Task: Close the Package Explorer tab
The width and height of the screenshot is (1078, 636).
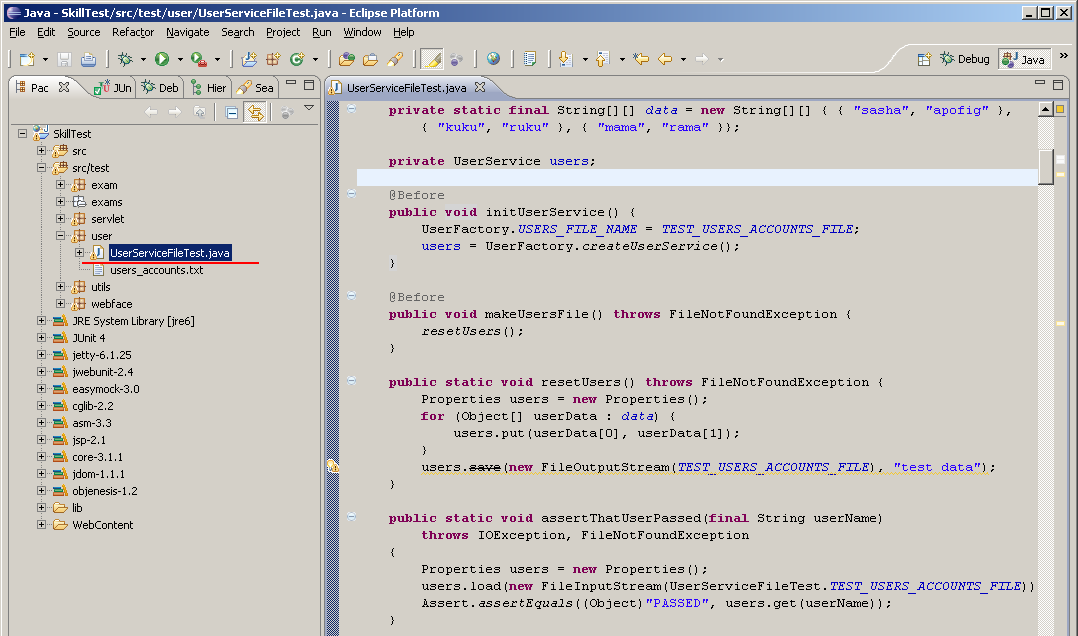Action: pyautogui.click(x=64, y=87)
